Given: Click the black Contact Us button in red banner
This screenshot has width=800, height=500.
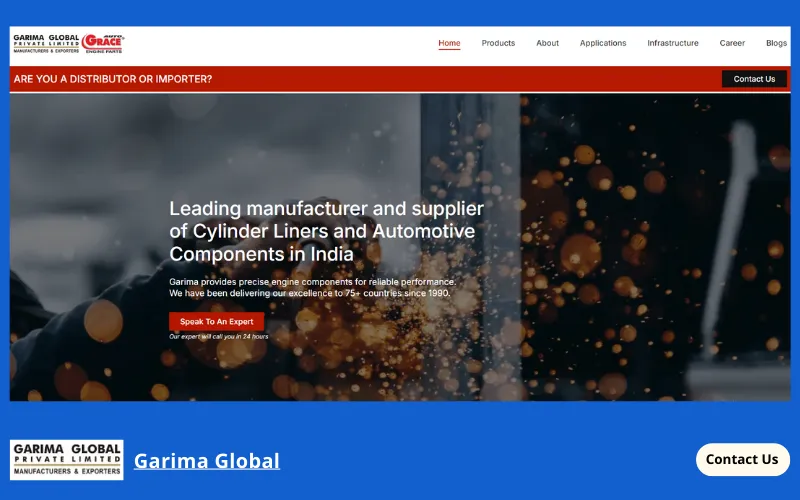Looking at the screenshot, I should tap(754, 79).
